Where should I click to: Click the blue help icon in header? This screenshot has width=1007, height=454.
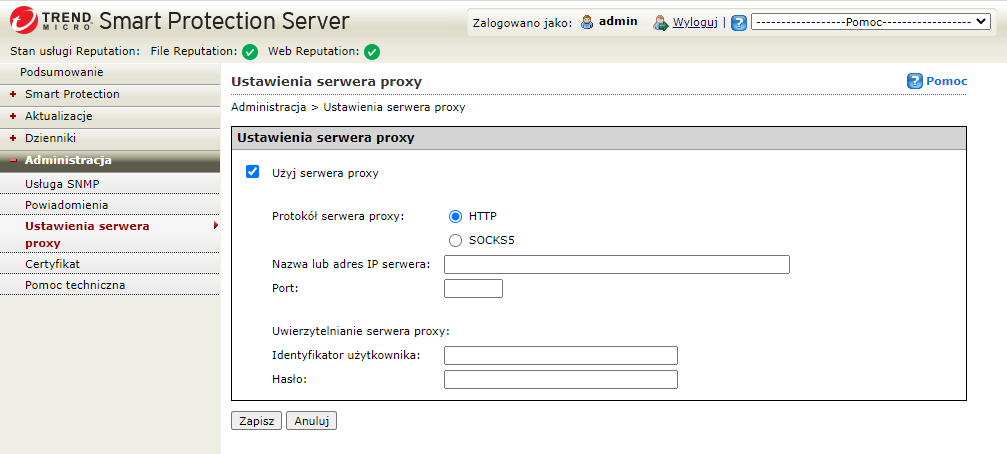pos(739,22)
